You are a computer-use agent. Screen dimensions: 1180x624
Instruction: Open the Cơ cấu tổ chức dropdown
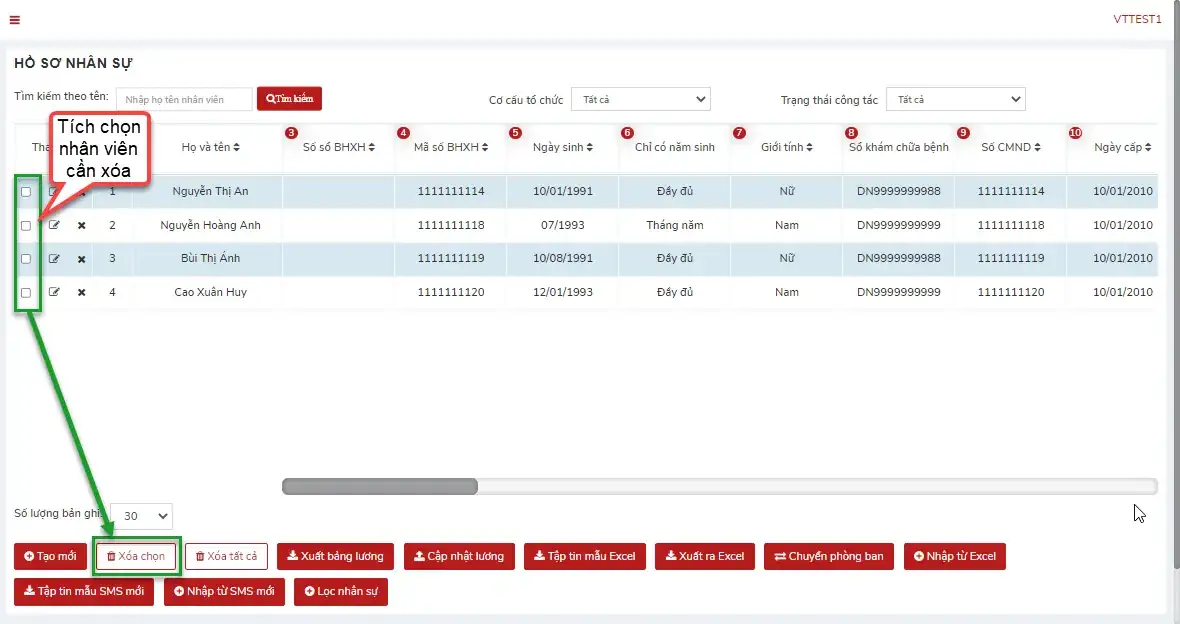(640, 99)
